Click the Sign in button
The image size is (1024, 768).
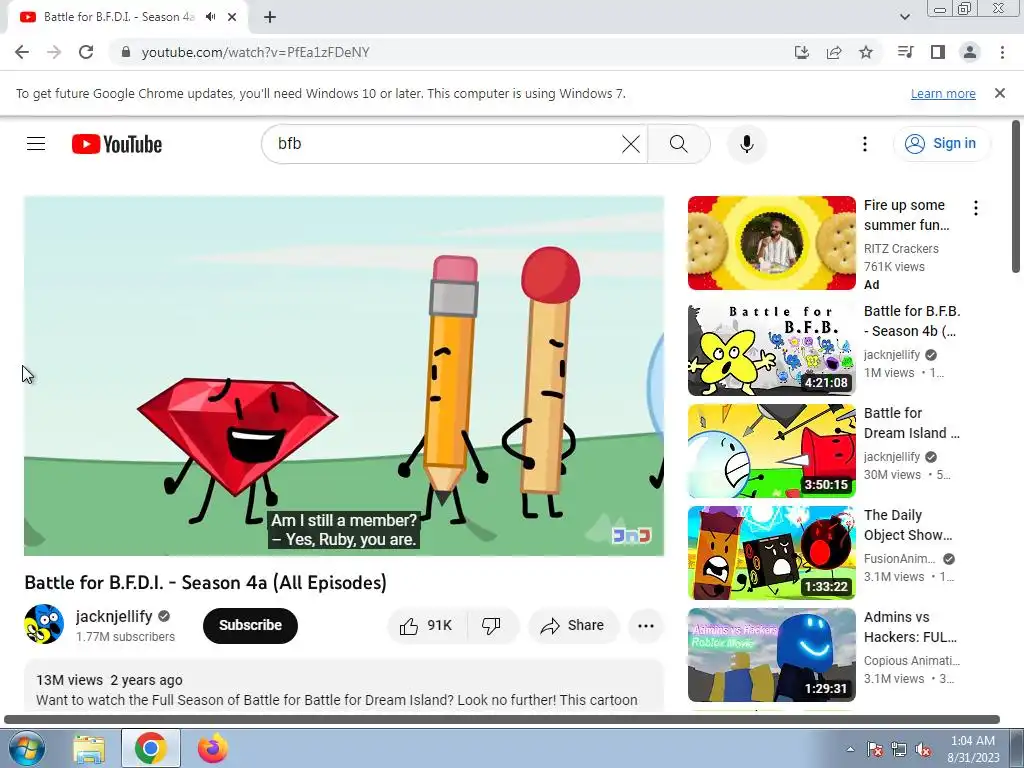(941, 144)
